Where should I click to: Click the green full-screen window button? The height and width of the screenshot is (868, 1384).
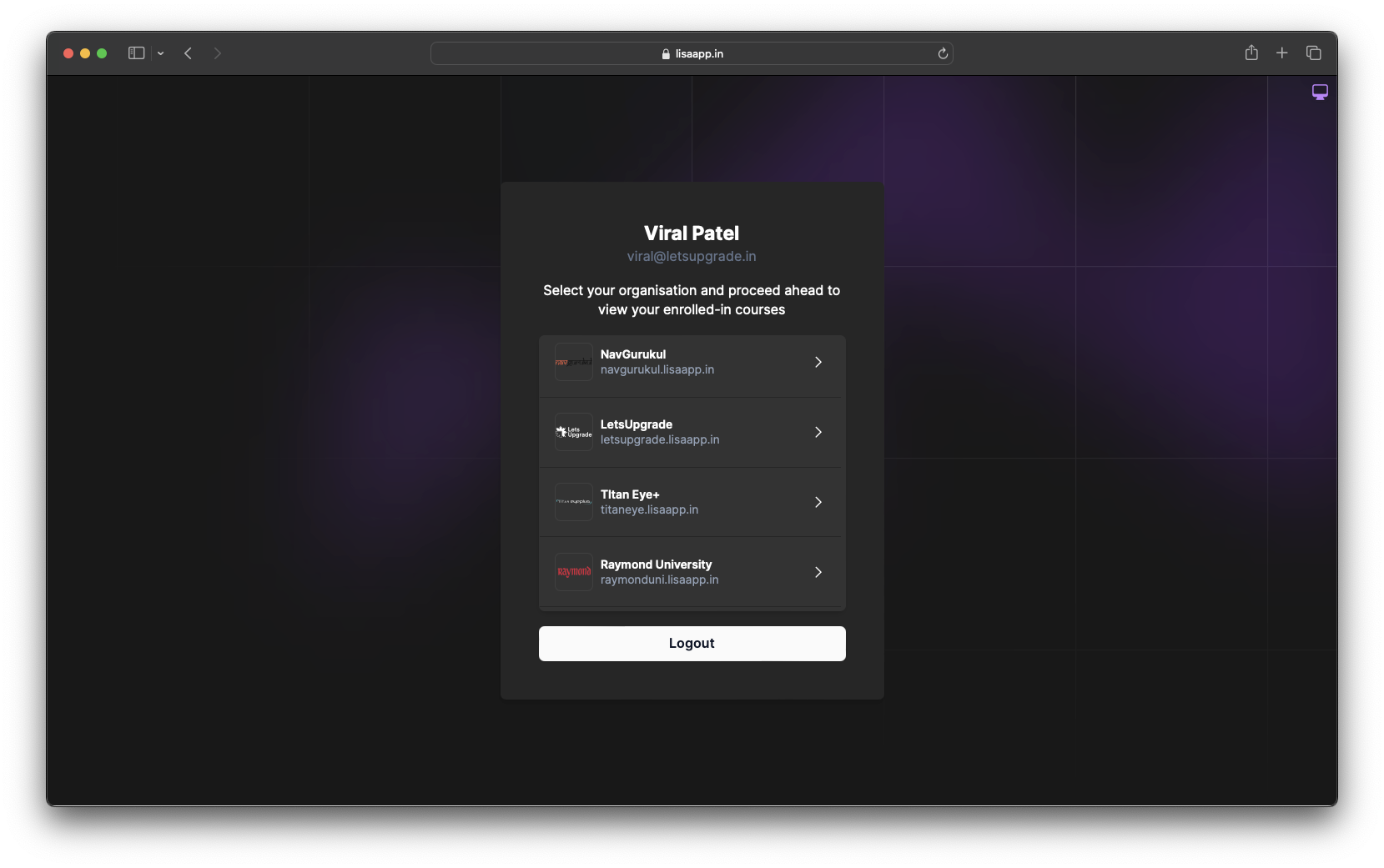[102, 53]
